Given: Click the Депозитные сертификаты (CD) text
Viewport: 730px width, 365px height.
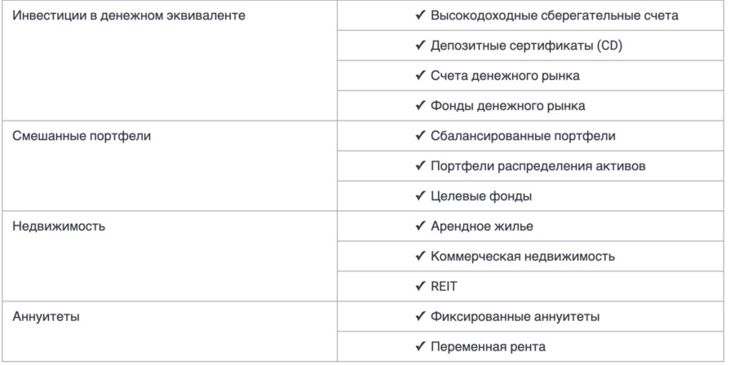Looking at the screenshot, I should pyautogui.click(x=527, y=46).
